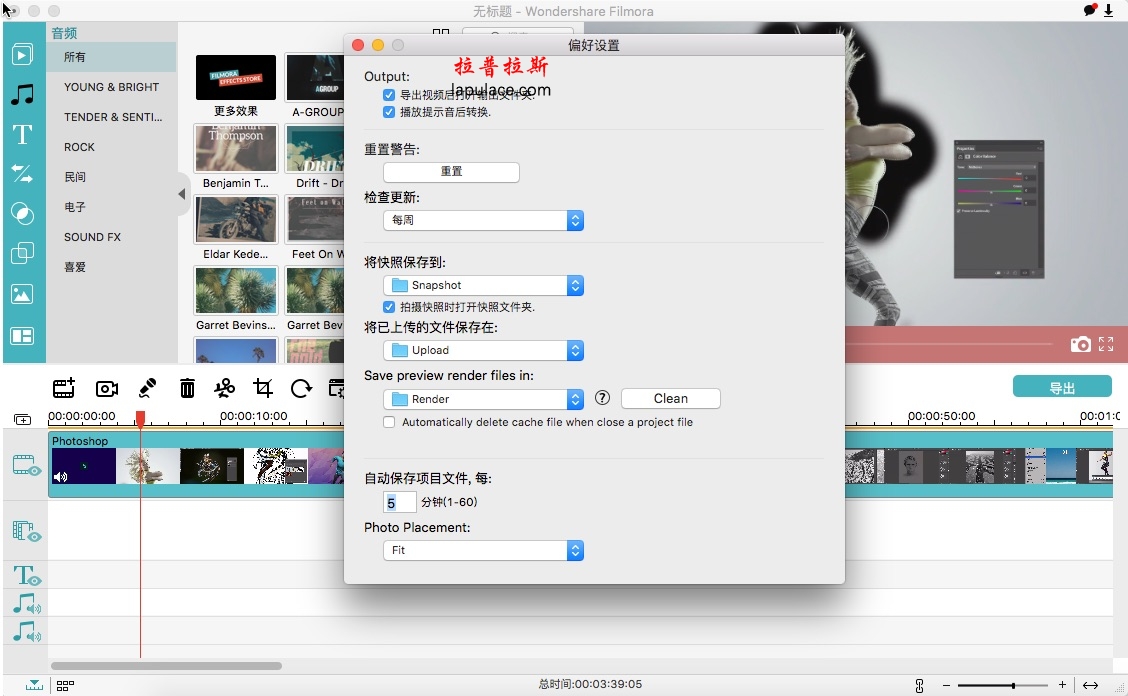Image resolution: width=1128 pixels, height=696 pixels.
Task: Open the Split screen icon in sidebar
Action: pos(22,335)
